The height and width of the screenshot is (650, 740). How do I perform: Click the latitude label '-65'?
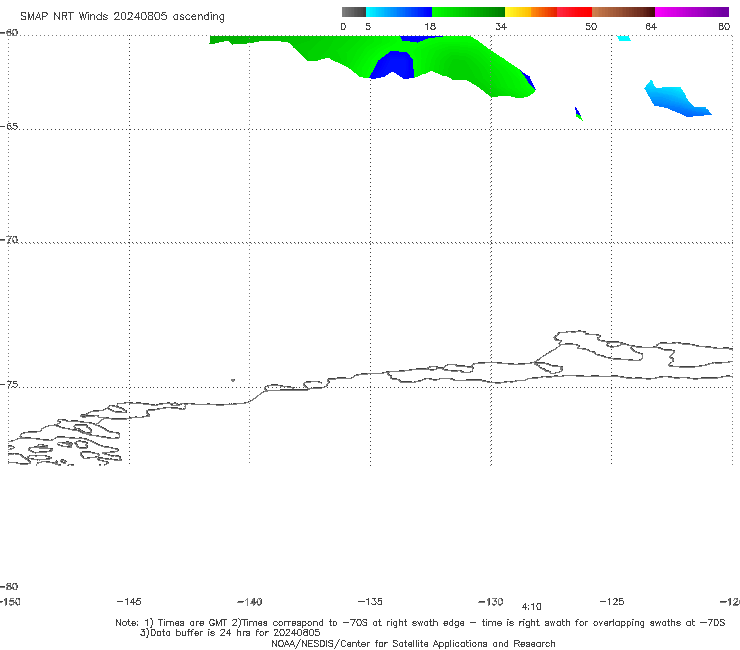coord(9,126)
